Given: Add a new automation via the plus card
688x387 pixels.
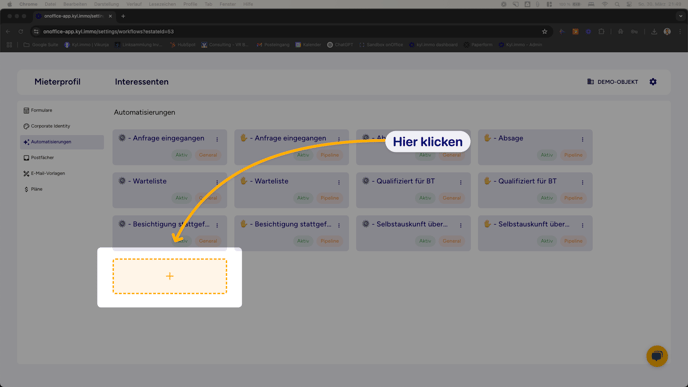Looking at the screenshot, I should 170,276.
